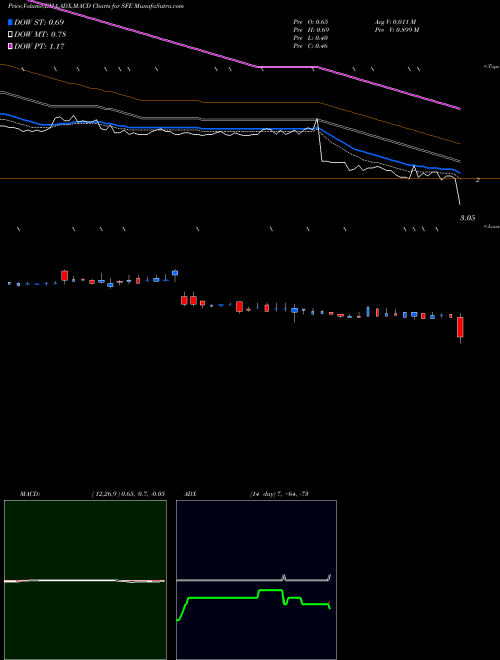Screen dimensions: 500x660
Task: Click the blue DOW ST legend swatch
Action: click(11, 22)
